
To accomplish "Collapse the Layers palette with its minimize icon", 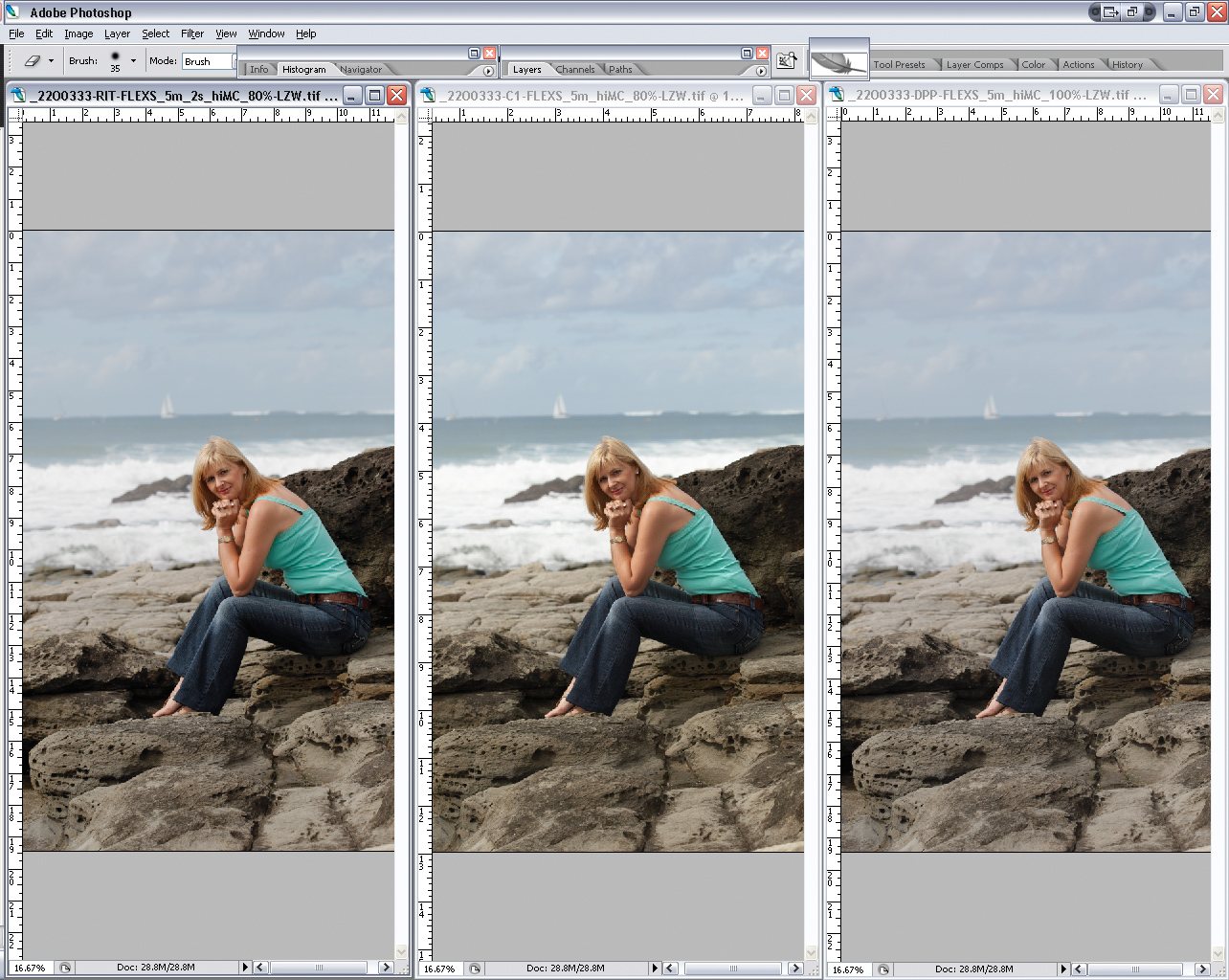I will tap(747, 53).
